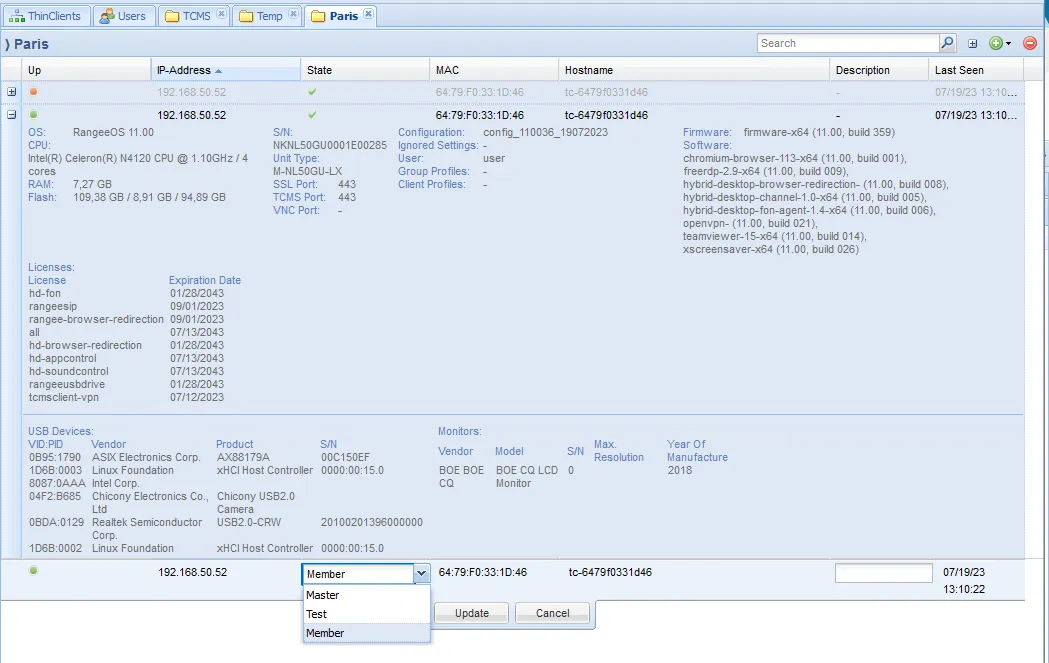Sort by the MAC column header
1049x663 pixels.
click(x=494, y=70)
